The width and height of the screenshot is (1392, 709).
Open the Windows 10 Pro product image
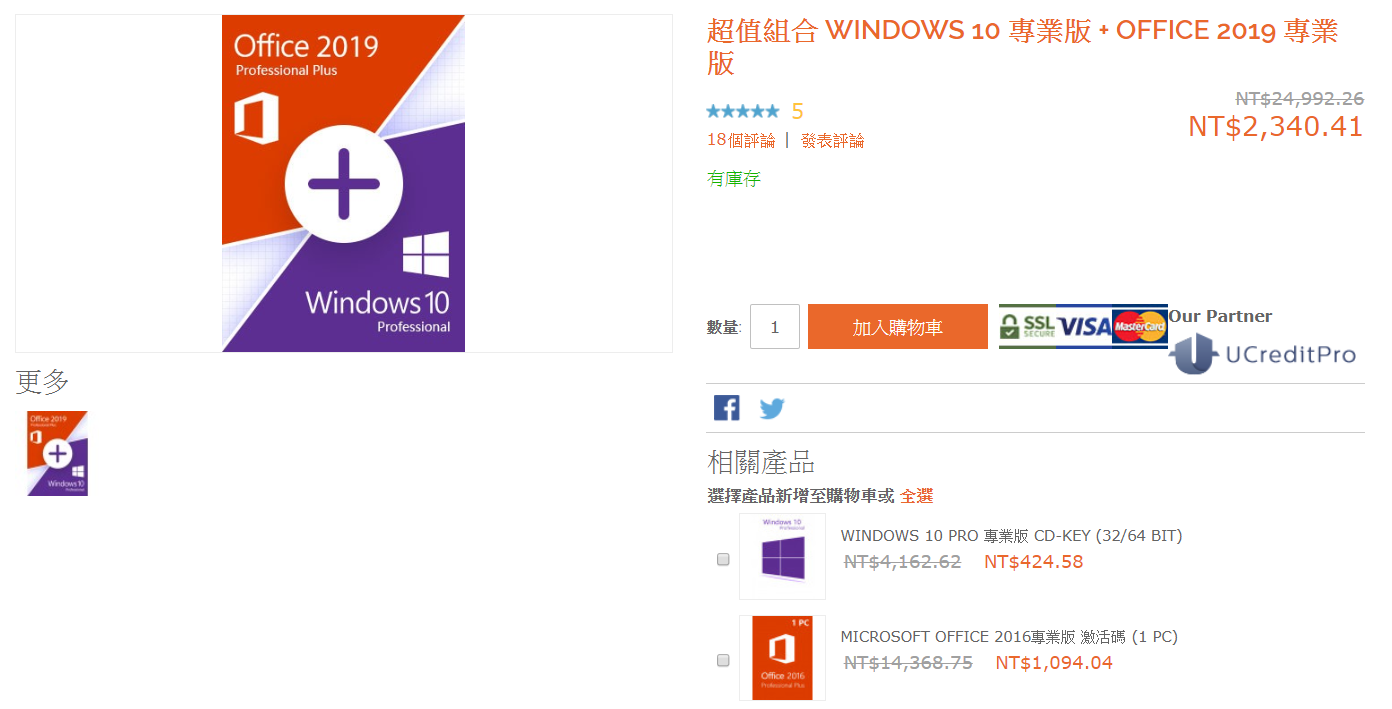(782, 557)
